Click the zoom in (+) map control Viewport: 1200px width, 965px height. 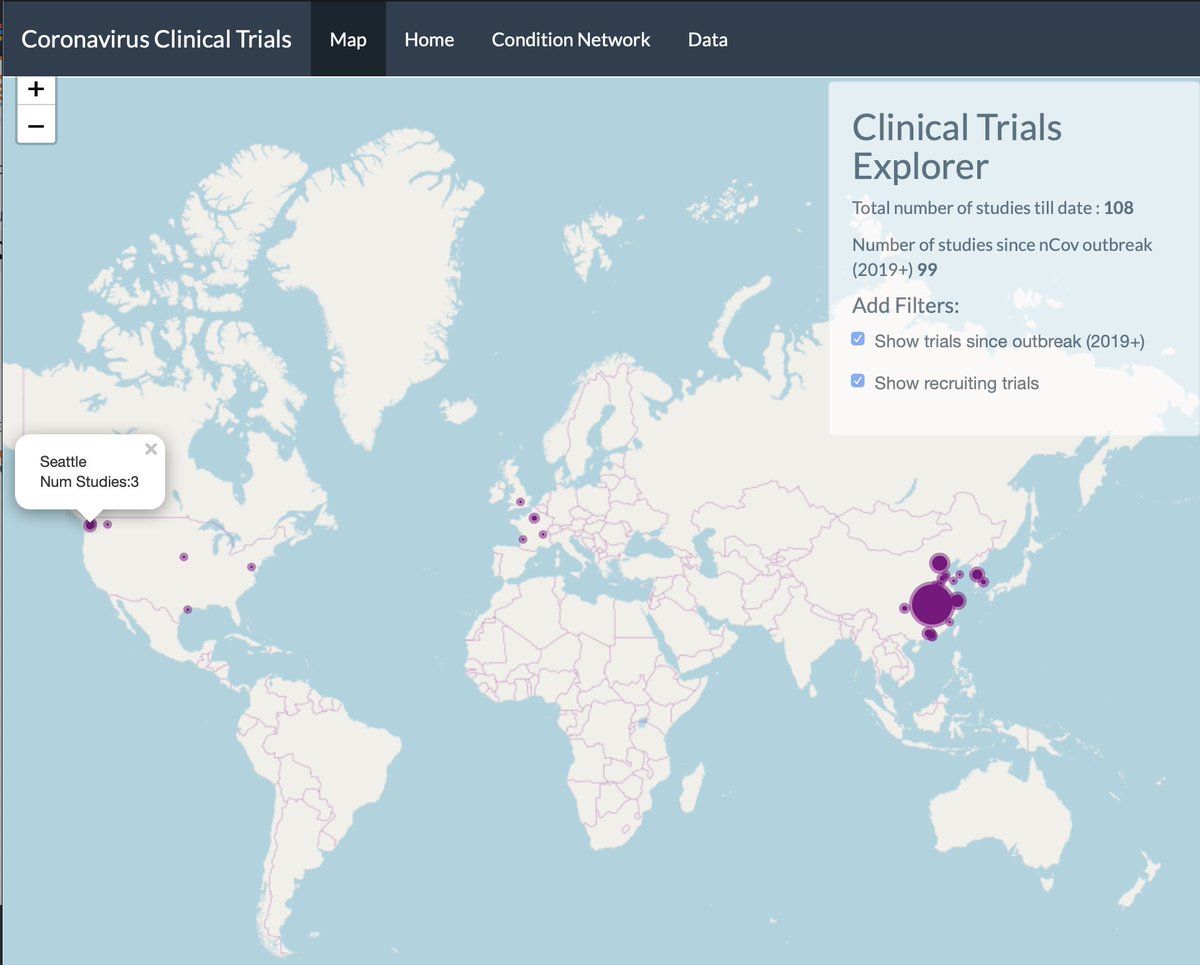coord(36,88)
